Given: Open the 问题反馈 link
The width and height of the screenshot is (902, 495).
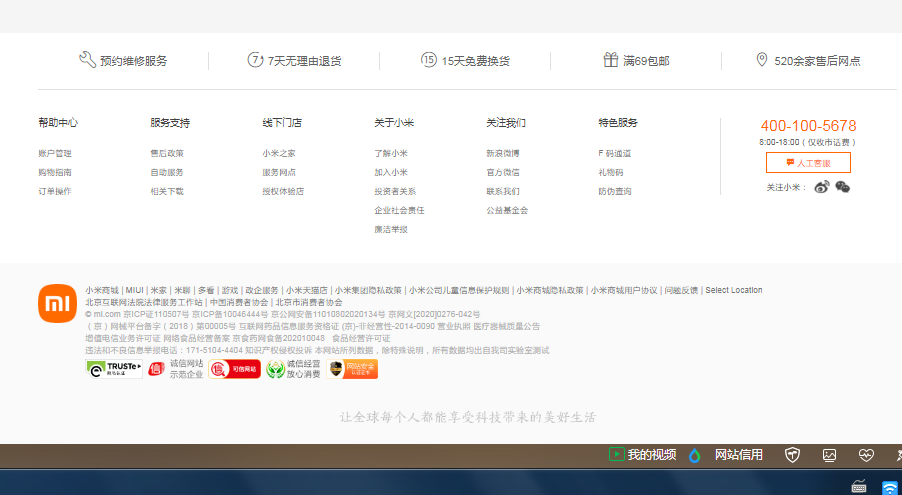Looking at the screenshot, I should click(x=681, y=290).
